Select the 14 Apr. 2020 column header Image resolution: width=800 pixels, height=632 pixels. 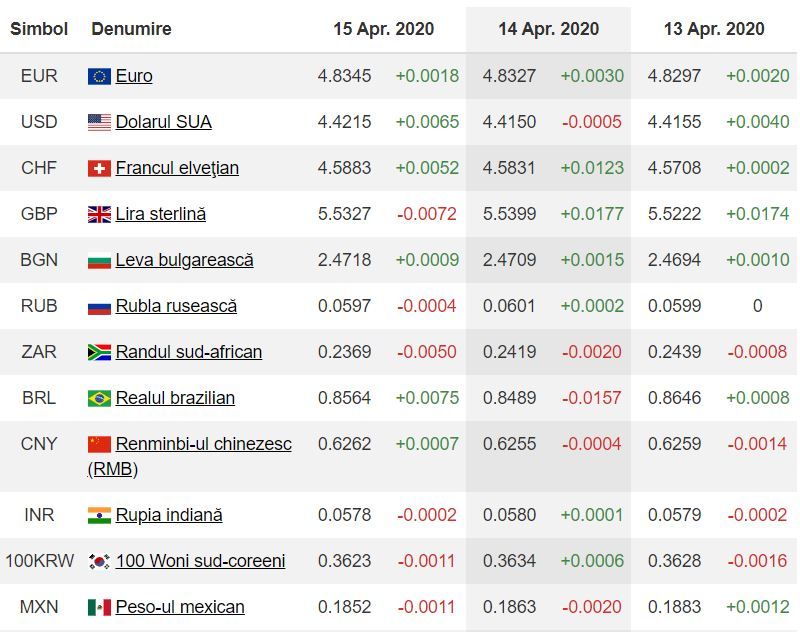click(x=549, y=29)
